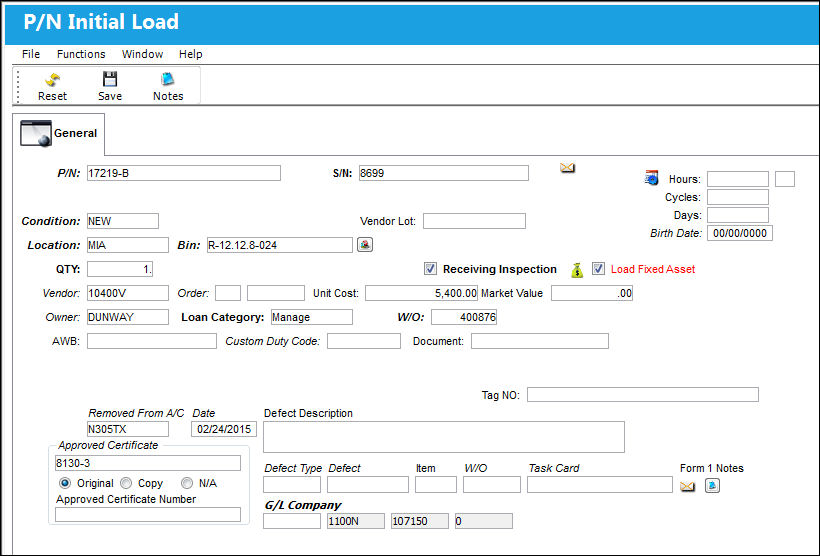Click the General tab window icon
The height and width of the screenshot is (556, 820).
[36, 133]
